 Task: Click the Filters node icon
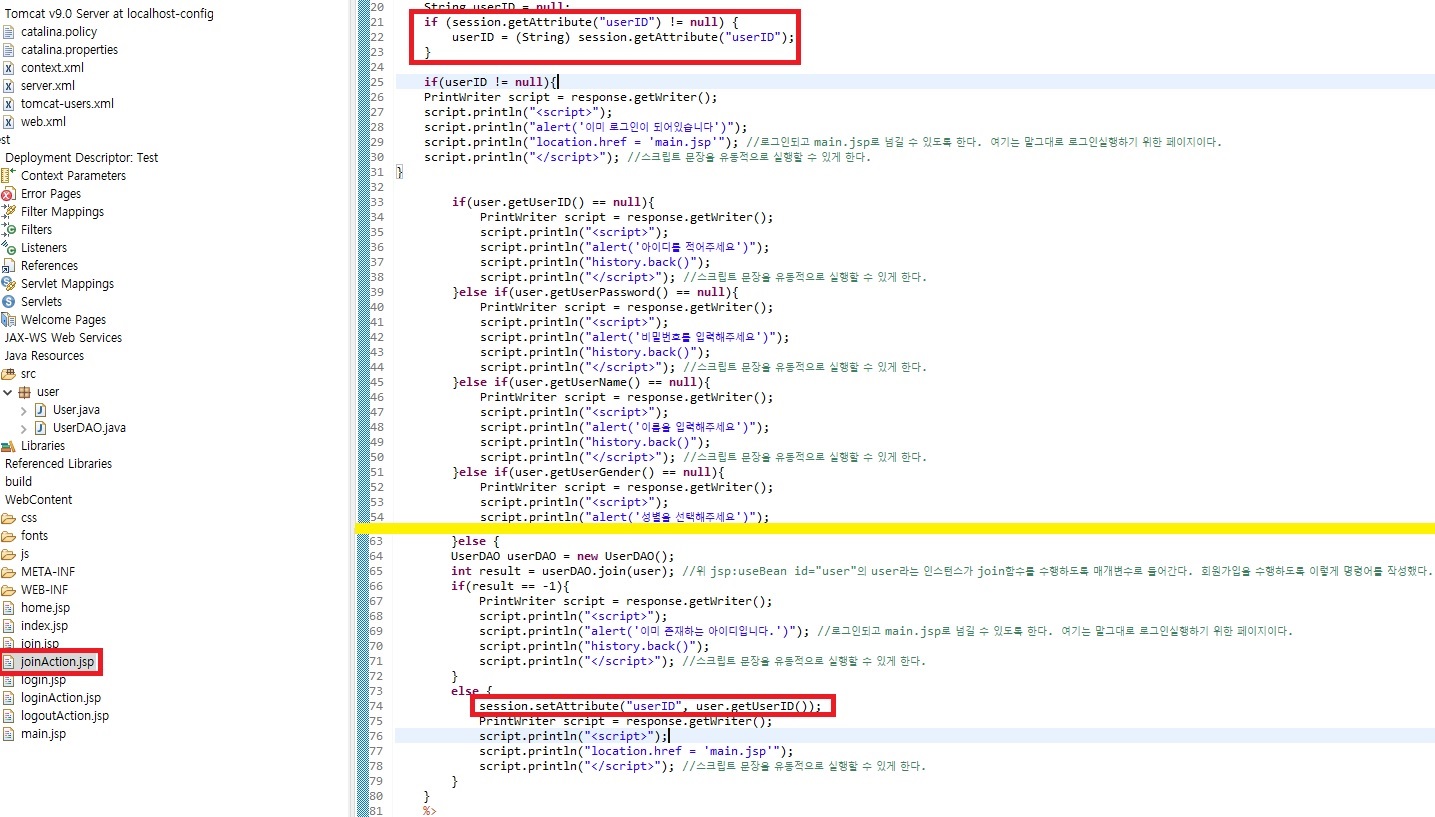pos(9,230)
